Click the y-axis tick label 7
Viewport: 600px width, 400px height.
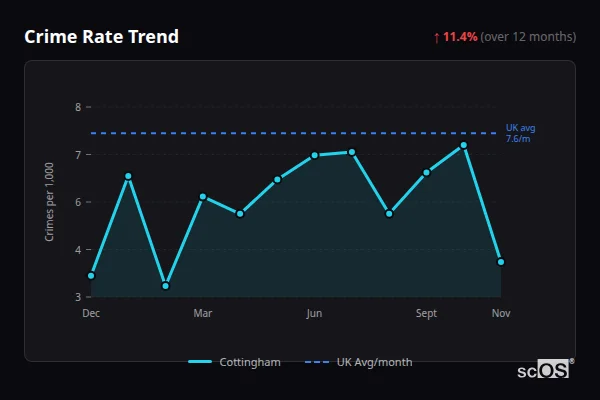click(78, 155)
